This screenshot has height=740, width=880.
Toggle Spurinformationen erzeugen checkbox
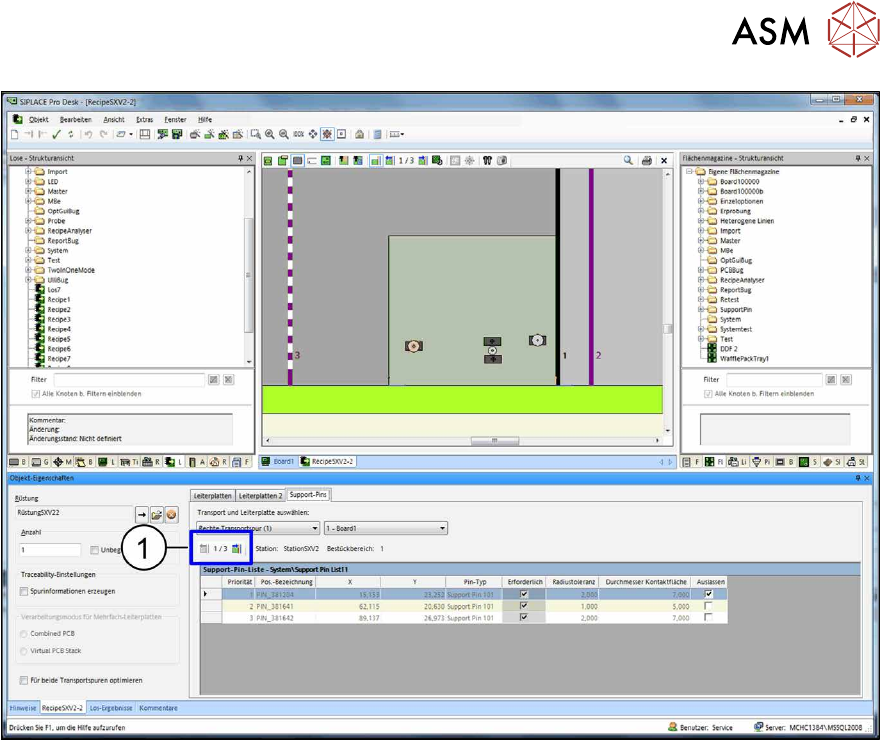[24, 591]
